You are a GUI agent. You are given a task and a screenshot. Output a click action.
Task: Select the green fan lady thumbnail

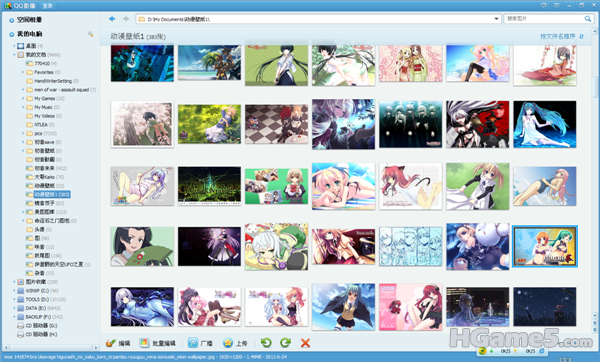(142, 246)
